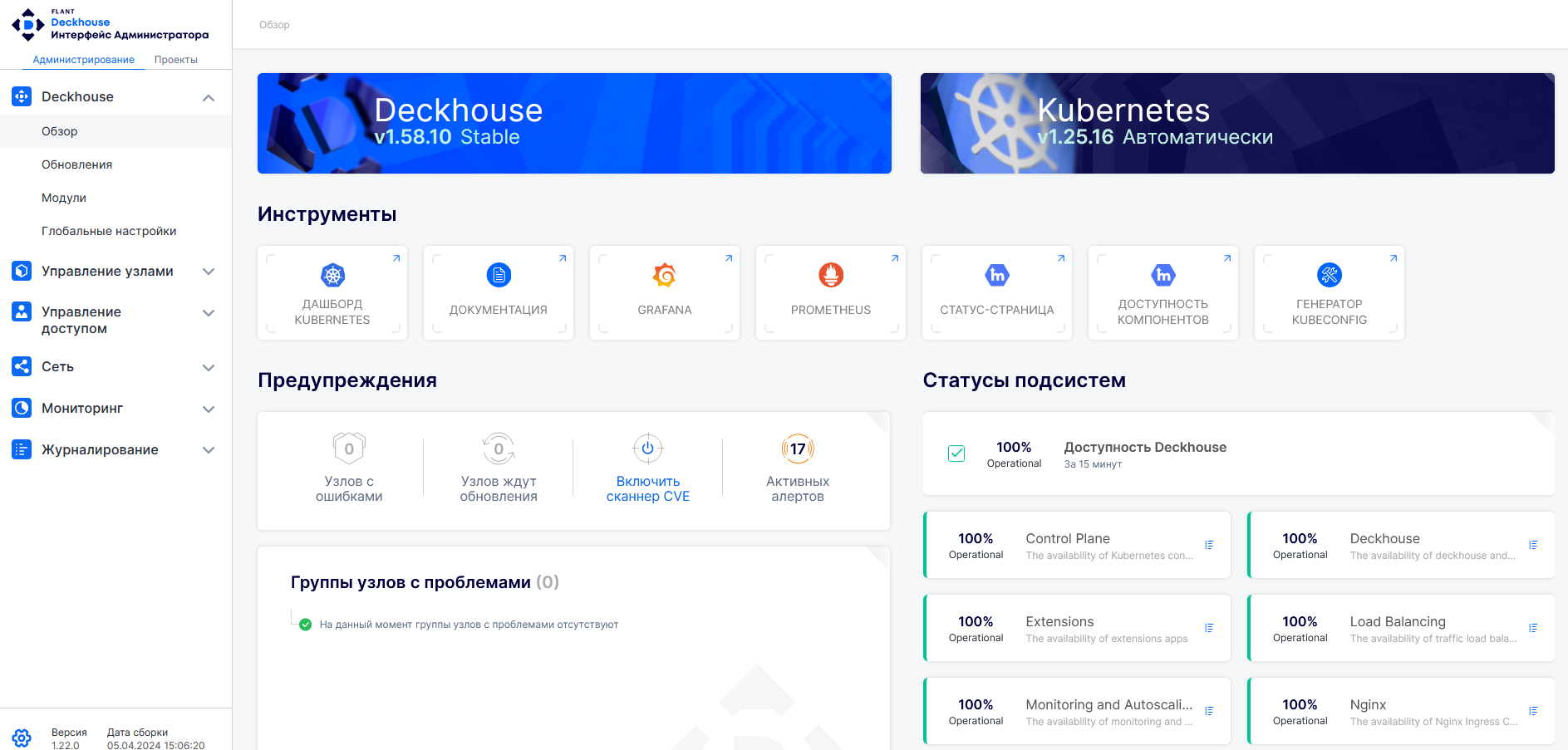Collapse the Deckhouse sidebar section
This screenshot has width=1568, height=750.
(209, 98)
